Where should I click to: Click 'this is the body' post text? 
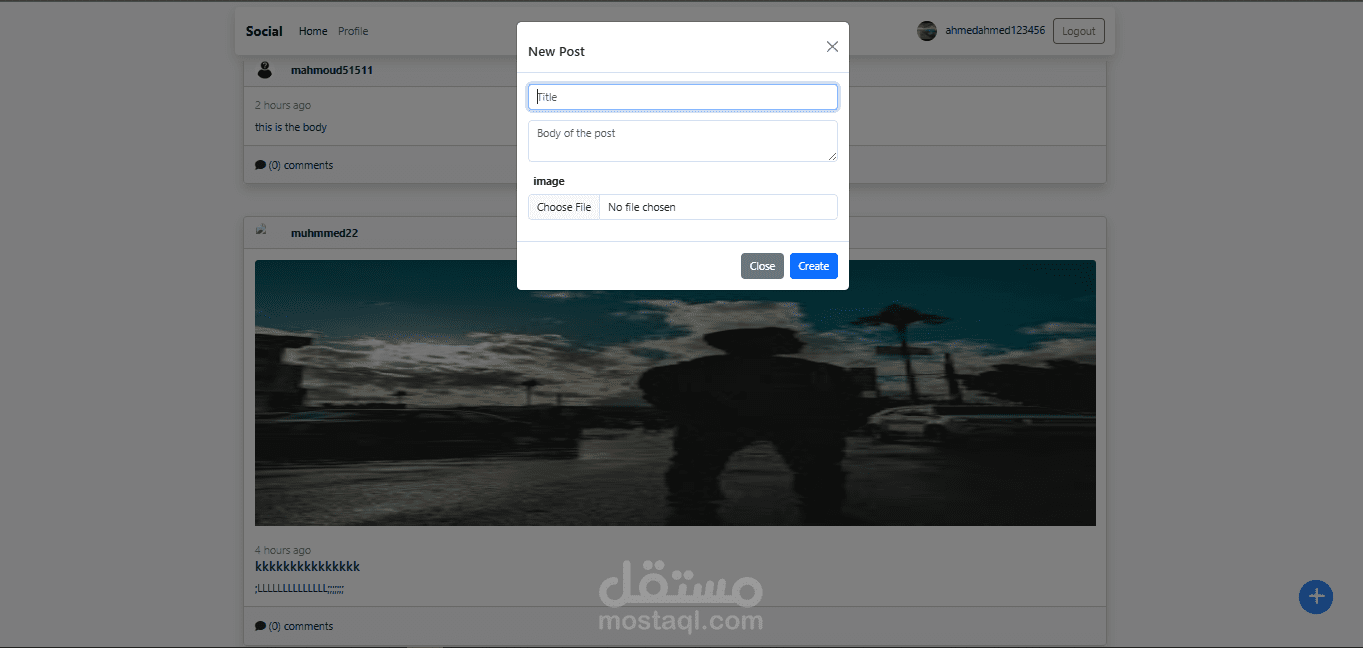pos(291,127)
